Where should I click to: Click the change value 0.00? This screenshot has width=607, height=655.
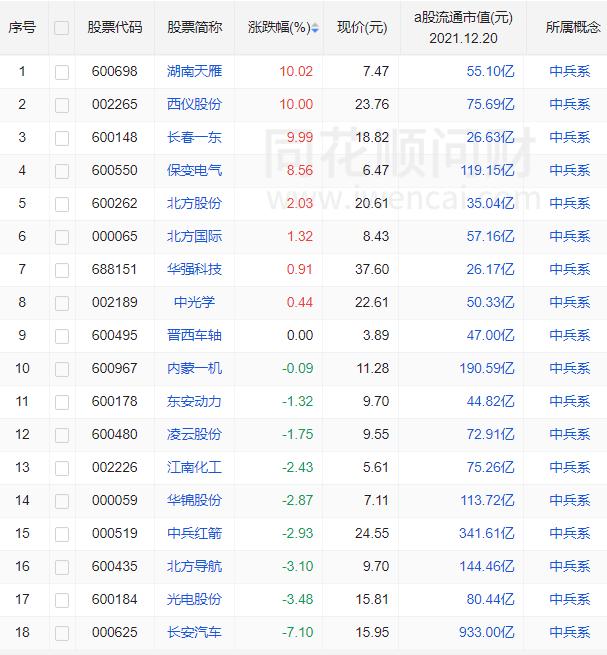coord(300,335)
